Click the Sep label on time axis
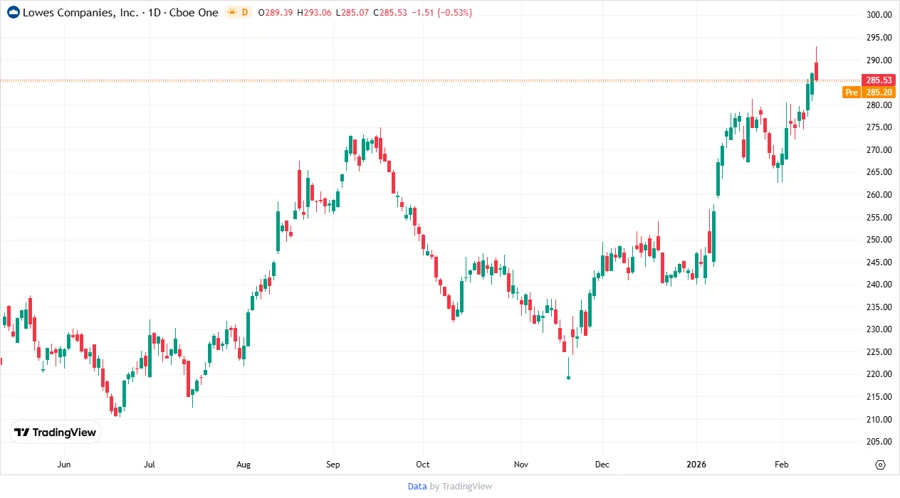The height and width of the screenshot is (498, 900). (x=333, y=464)
